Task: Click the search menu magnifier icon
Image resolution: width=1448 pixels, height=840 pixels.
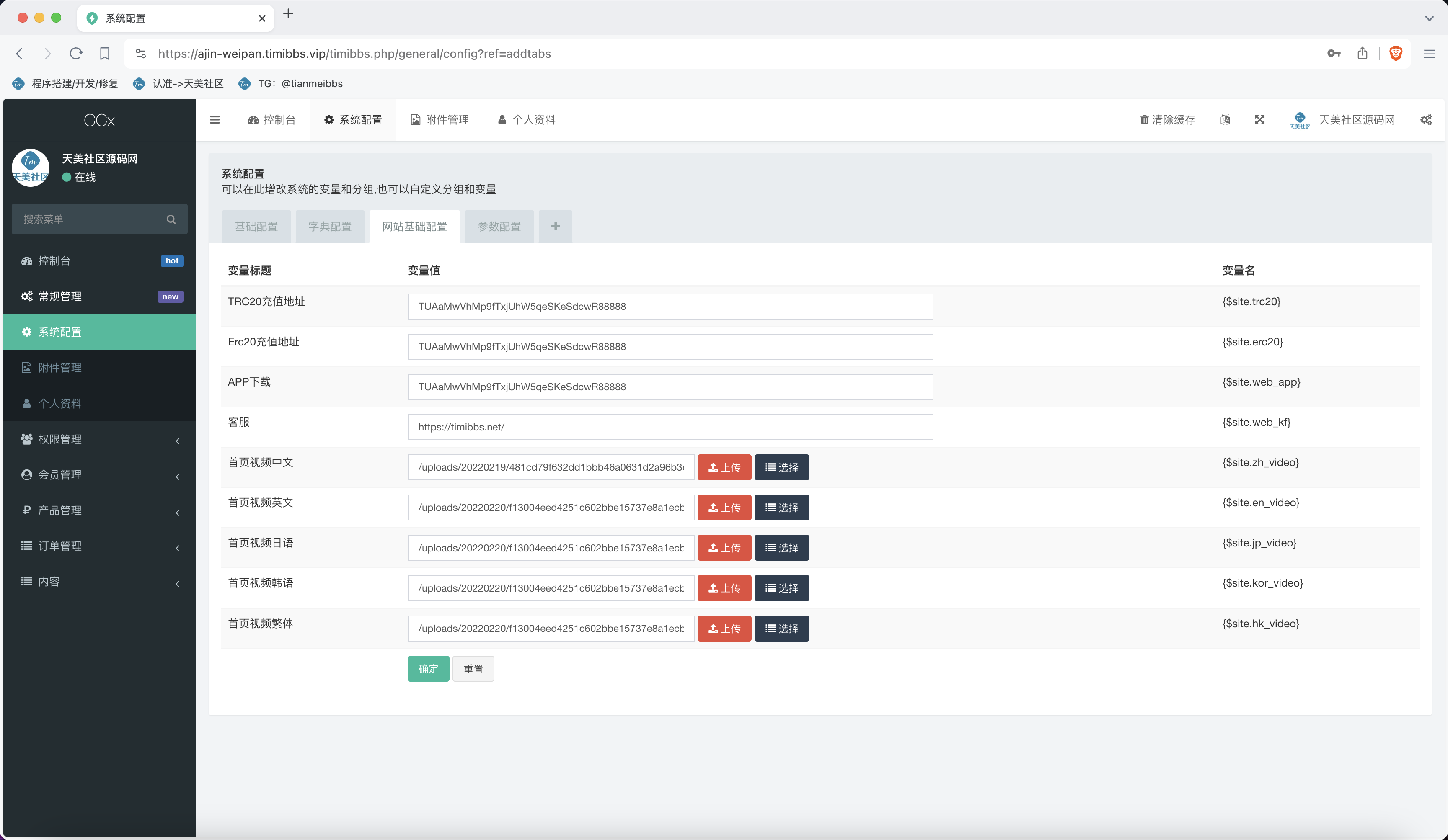Action: pos(171,219)
